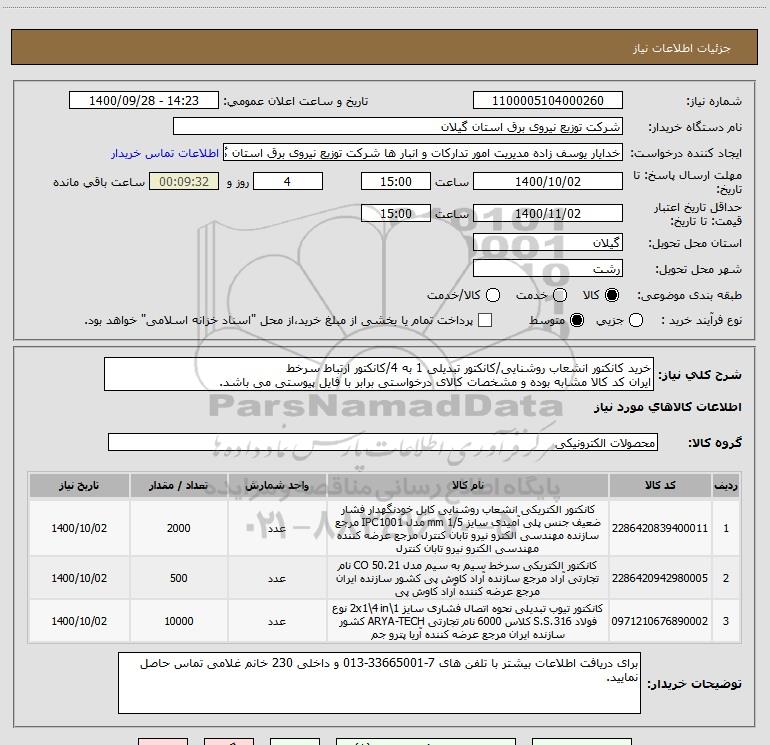The image size is (770, 745).
Task: Choose the جزیی purchase process option
Action: pos(636,320)
